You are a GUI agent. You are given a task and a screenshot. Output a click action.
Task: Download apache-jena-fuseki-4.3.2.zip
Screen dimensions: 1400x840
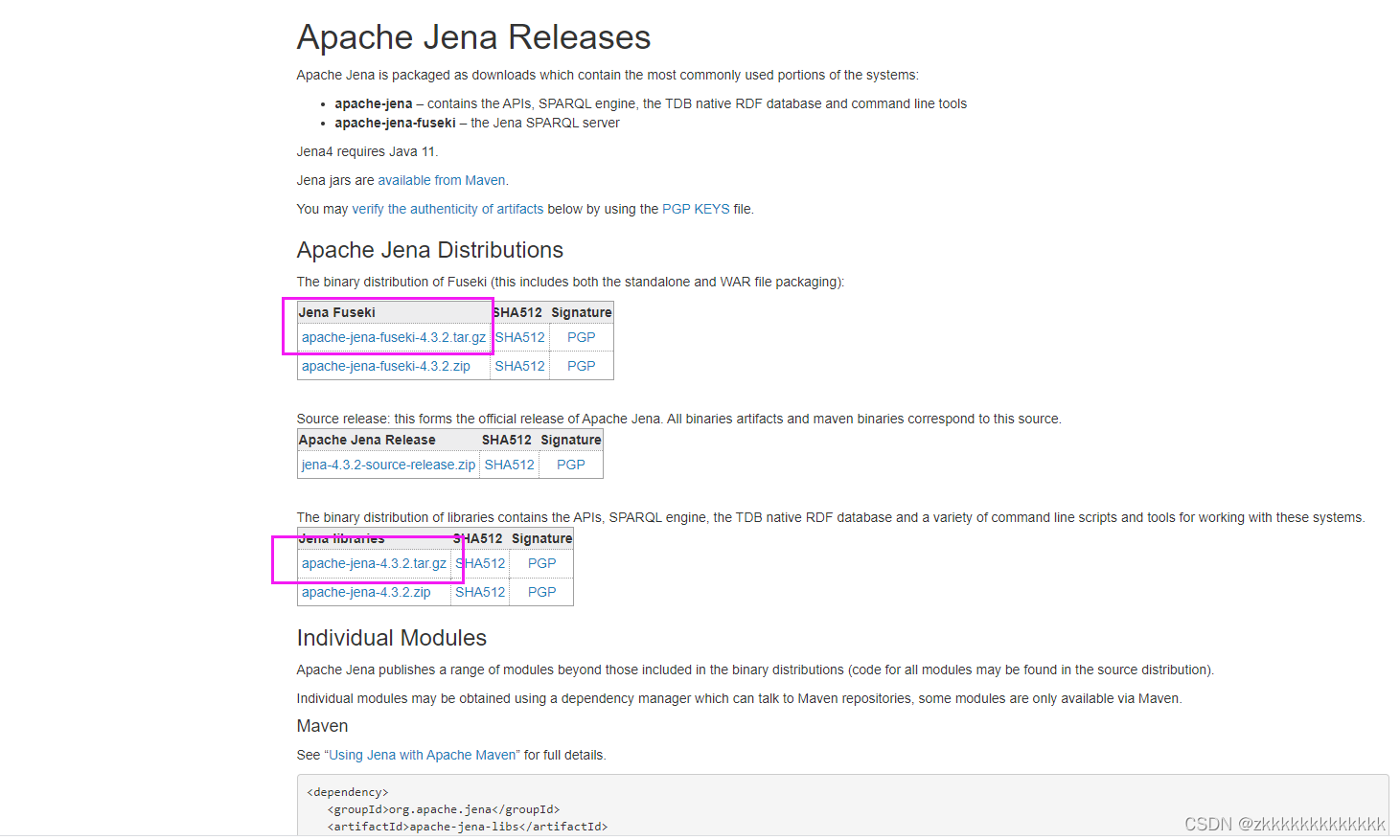386,366
